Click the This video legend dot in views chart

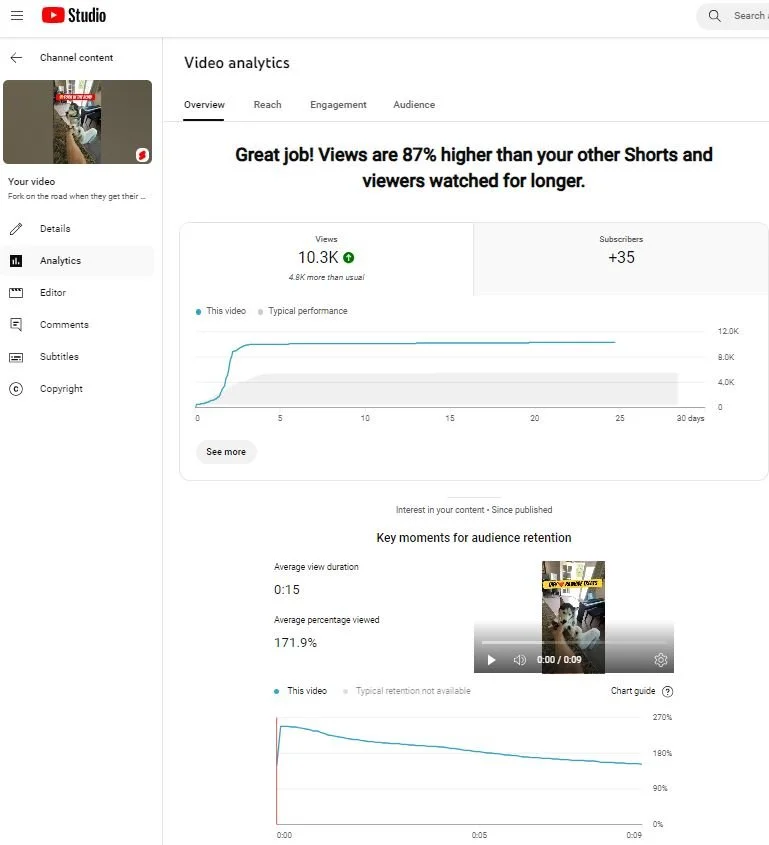[x=198, y=311]
